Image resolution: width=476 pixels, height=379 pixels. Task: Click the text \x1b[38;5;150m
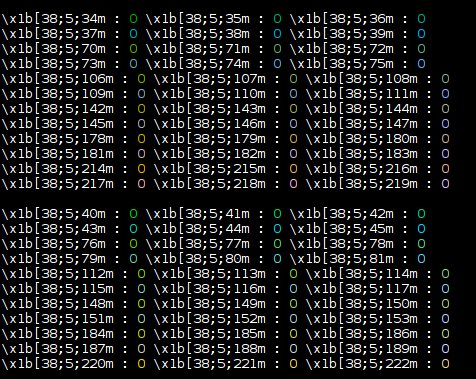(x=362, y=304)
